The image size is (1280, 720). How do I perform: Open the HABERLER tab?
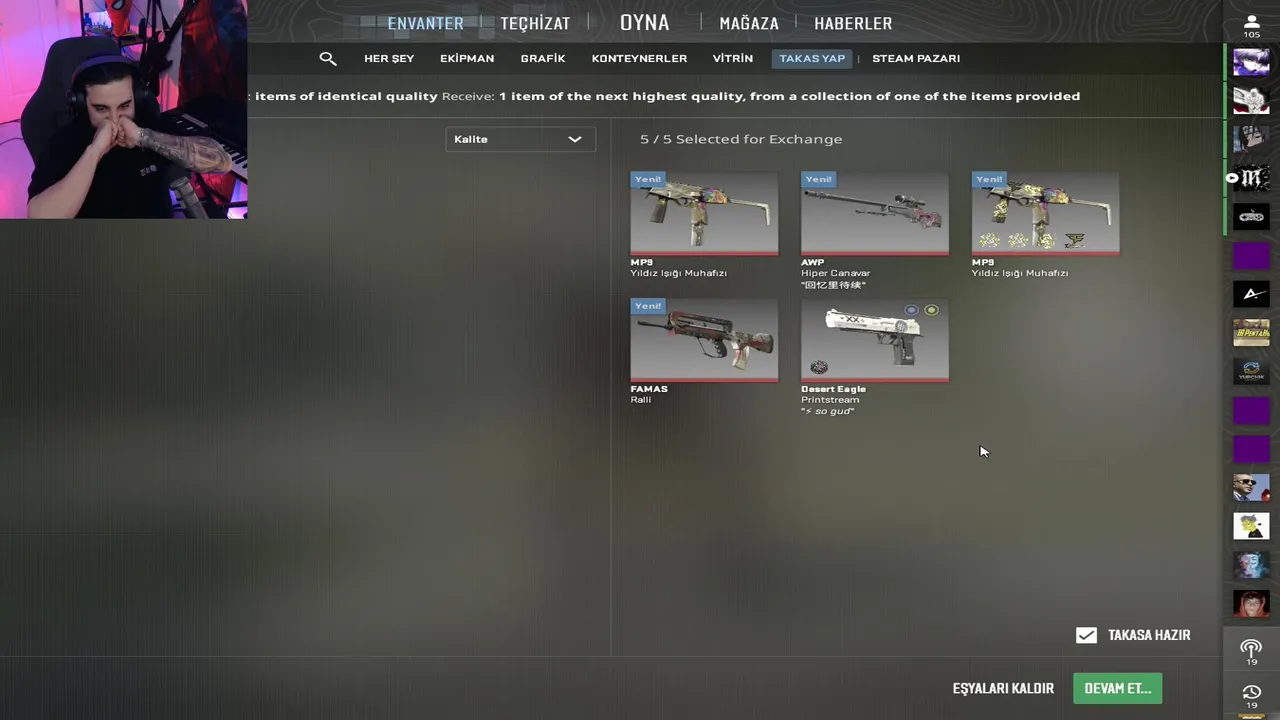pyautogui.click(x=853, y=23)
